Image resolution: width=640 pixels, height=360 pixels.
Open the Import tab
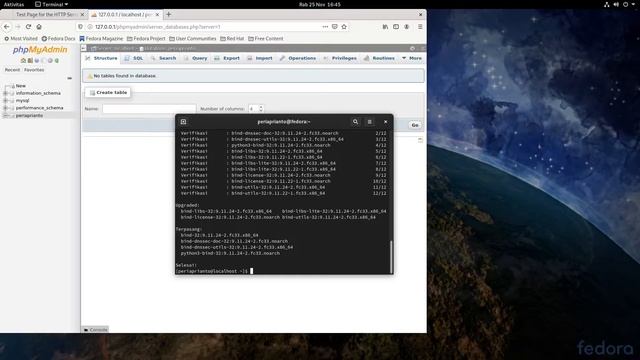click(260, 58)
